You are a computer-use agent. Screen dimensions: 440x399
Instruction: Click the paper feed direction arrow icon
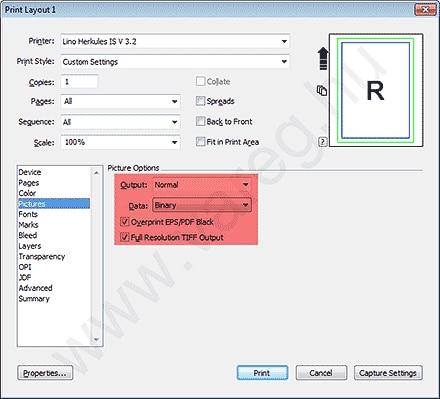[322, 58]
